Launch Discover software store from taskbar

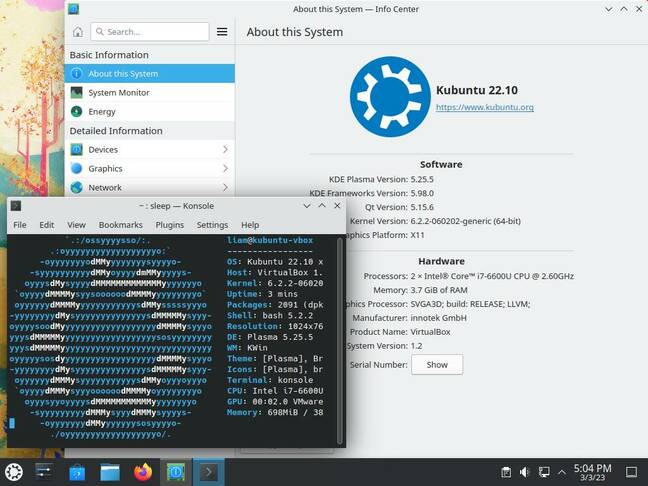tap(77, 472)
